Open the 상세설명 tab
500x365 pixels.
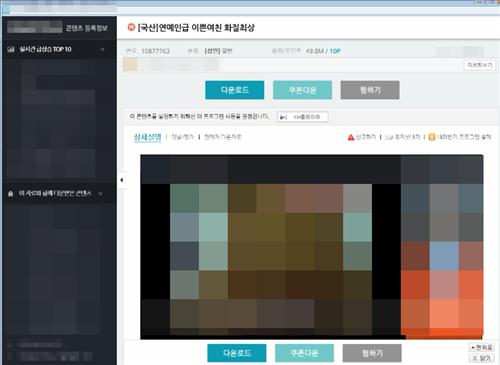pyautogui.click(x=147, y=137)
